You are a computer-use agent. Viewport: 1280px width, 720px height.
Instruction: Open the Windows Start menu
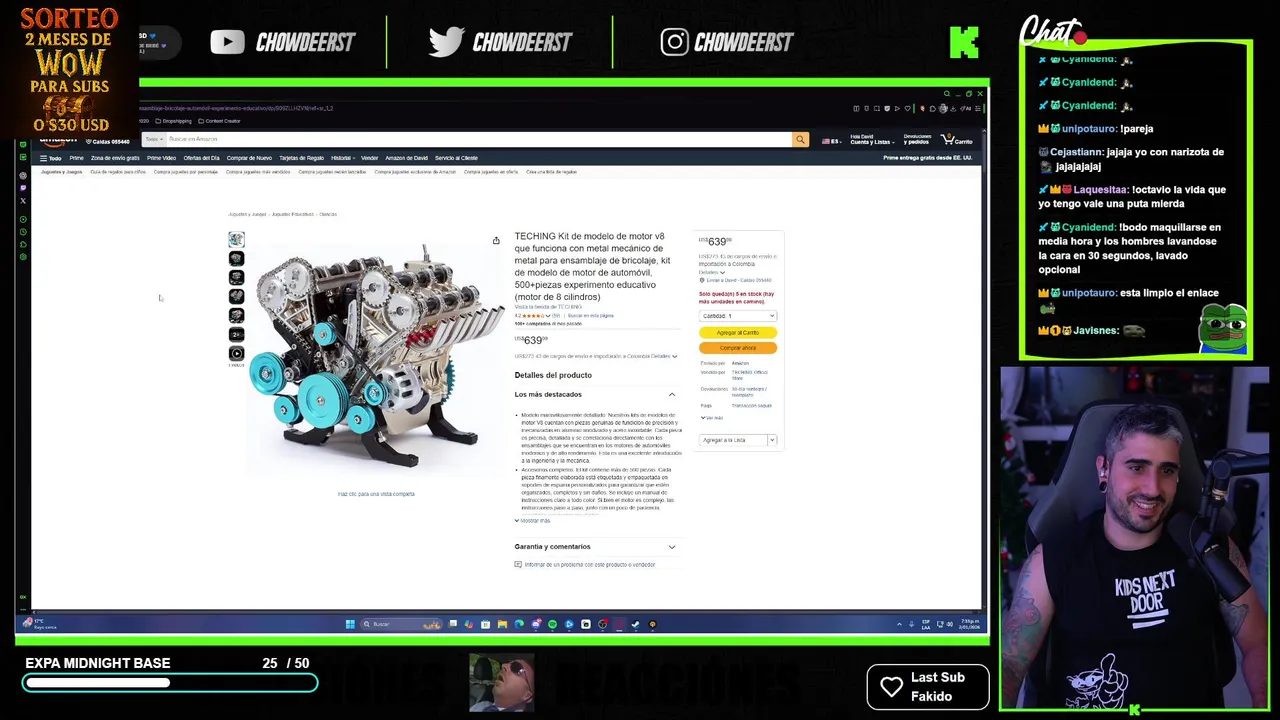(350, 624)
